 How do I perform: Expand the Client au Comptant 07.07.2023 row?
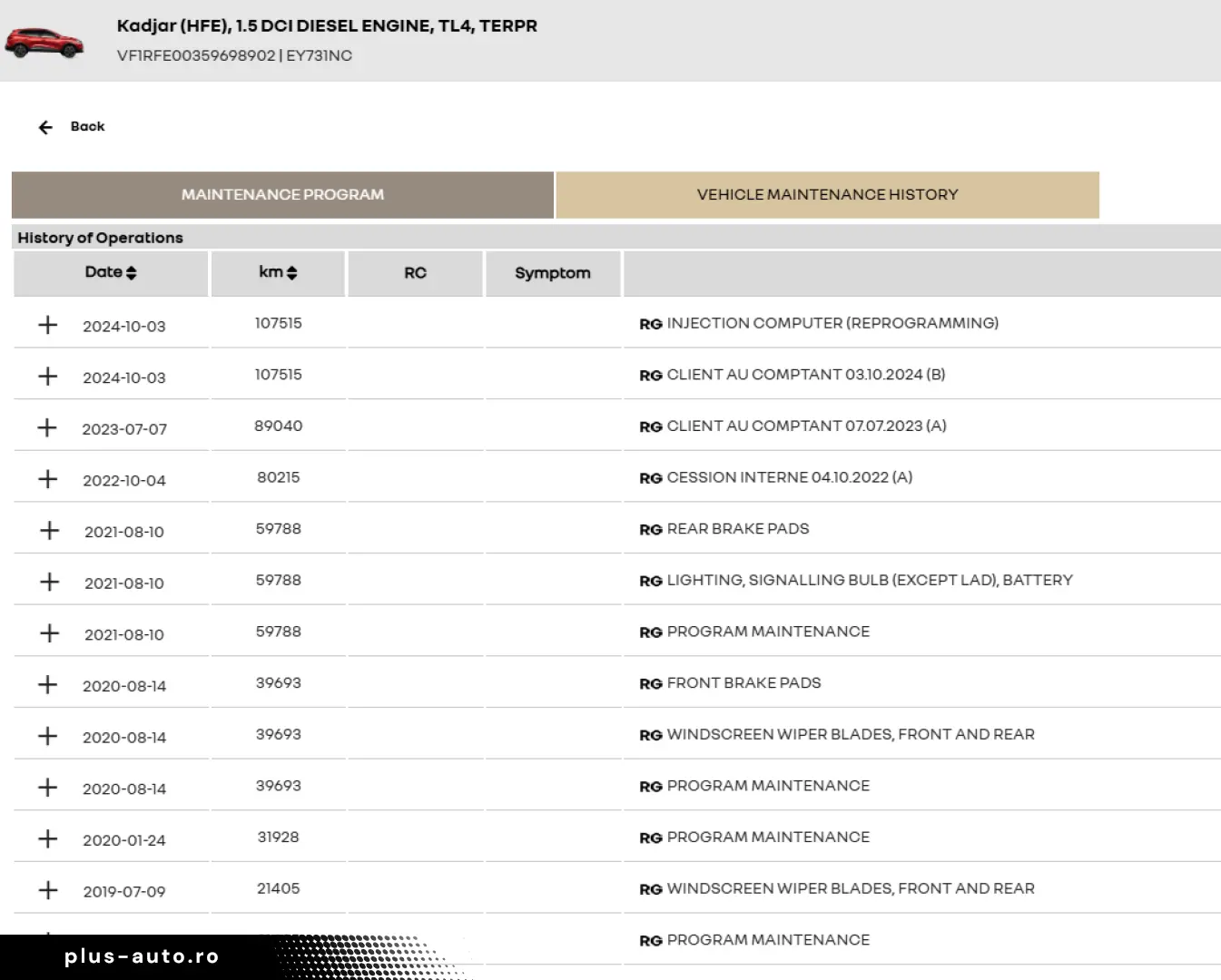tap(48, 427)
